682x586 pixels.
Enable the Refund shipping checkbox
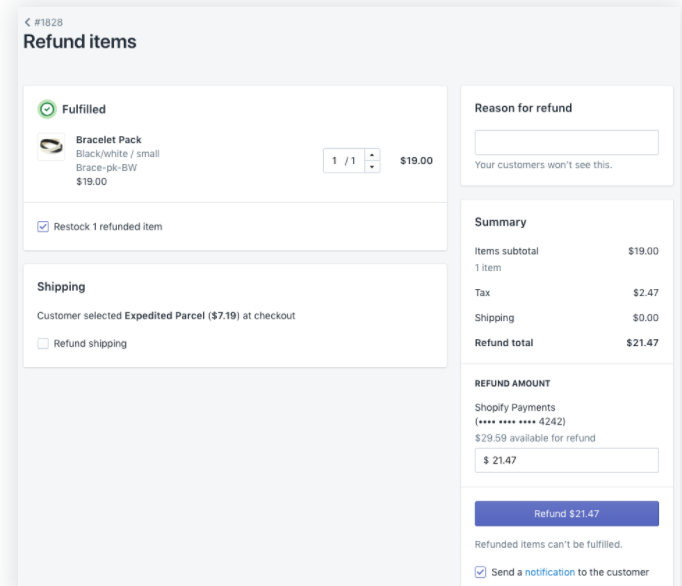coord(43,344)
